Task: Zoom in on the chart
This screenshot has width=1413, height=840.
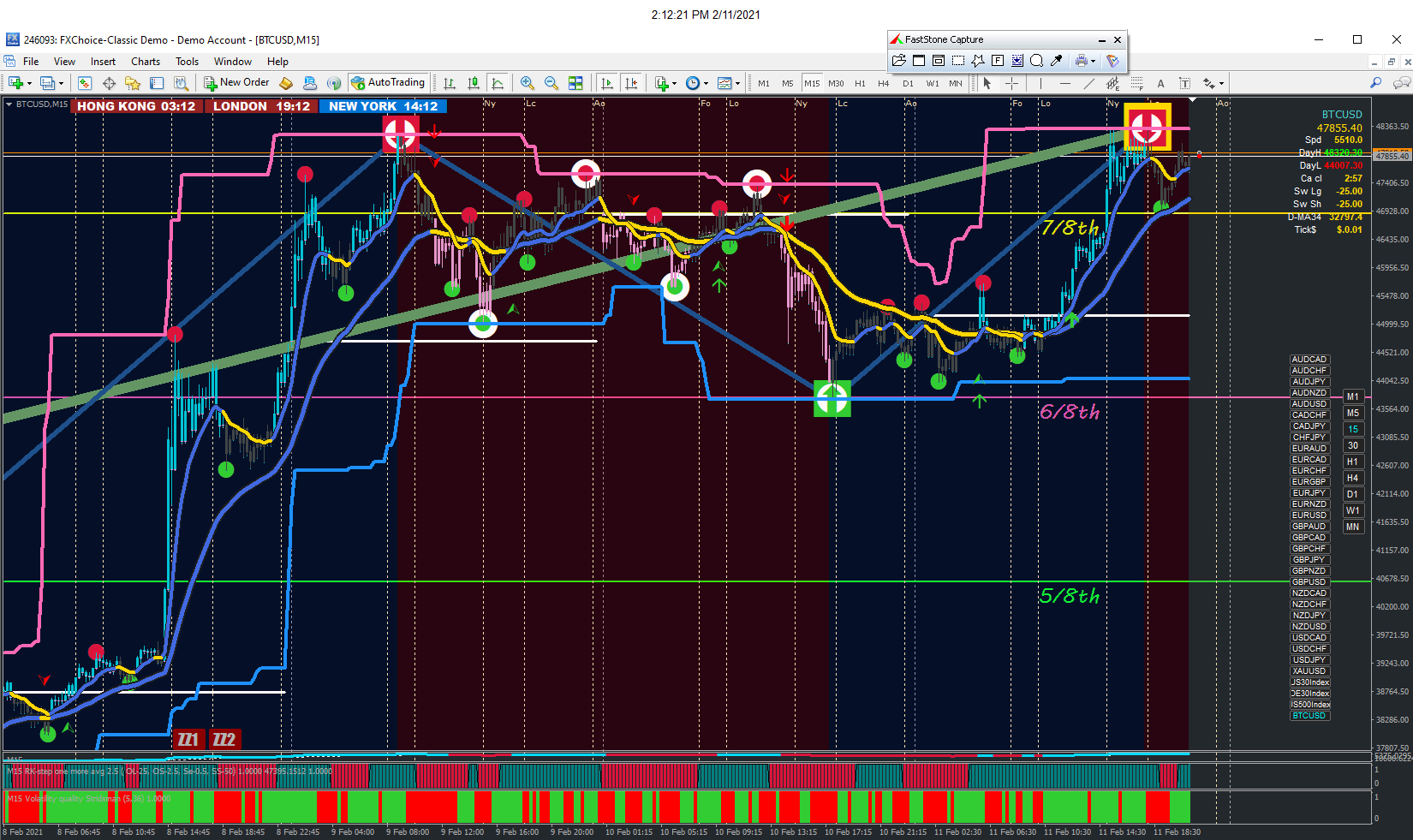Action: pyautogui.click(x=528, y=83)
